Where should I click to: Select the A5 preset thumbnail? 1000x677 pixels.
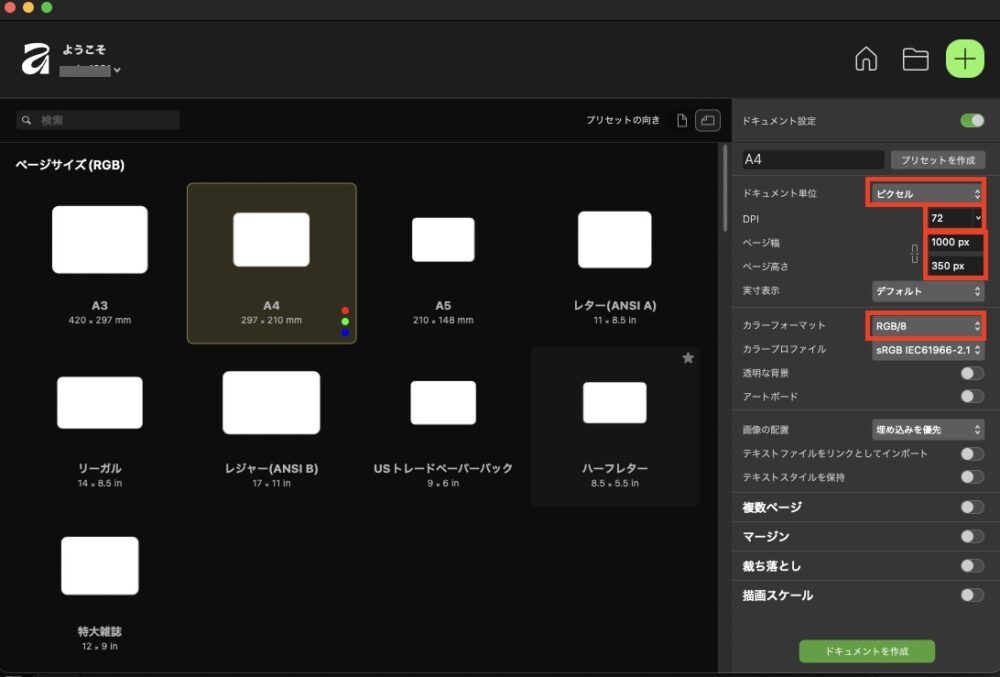[x=442, y=239]
